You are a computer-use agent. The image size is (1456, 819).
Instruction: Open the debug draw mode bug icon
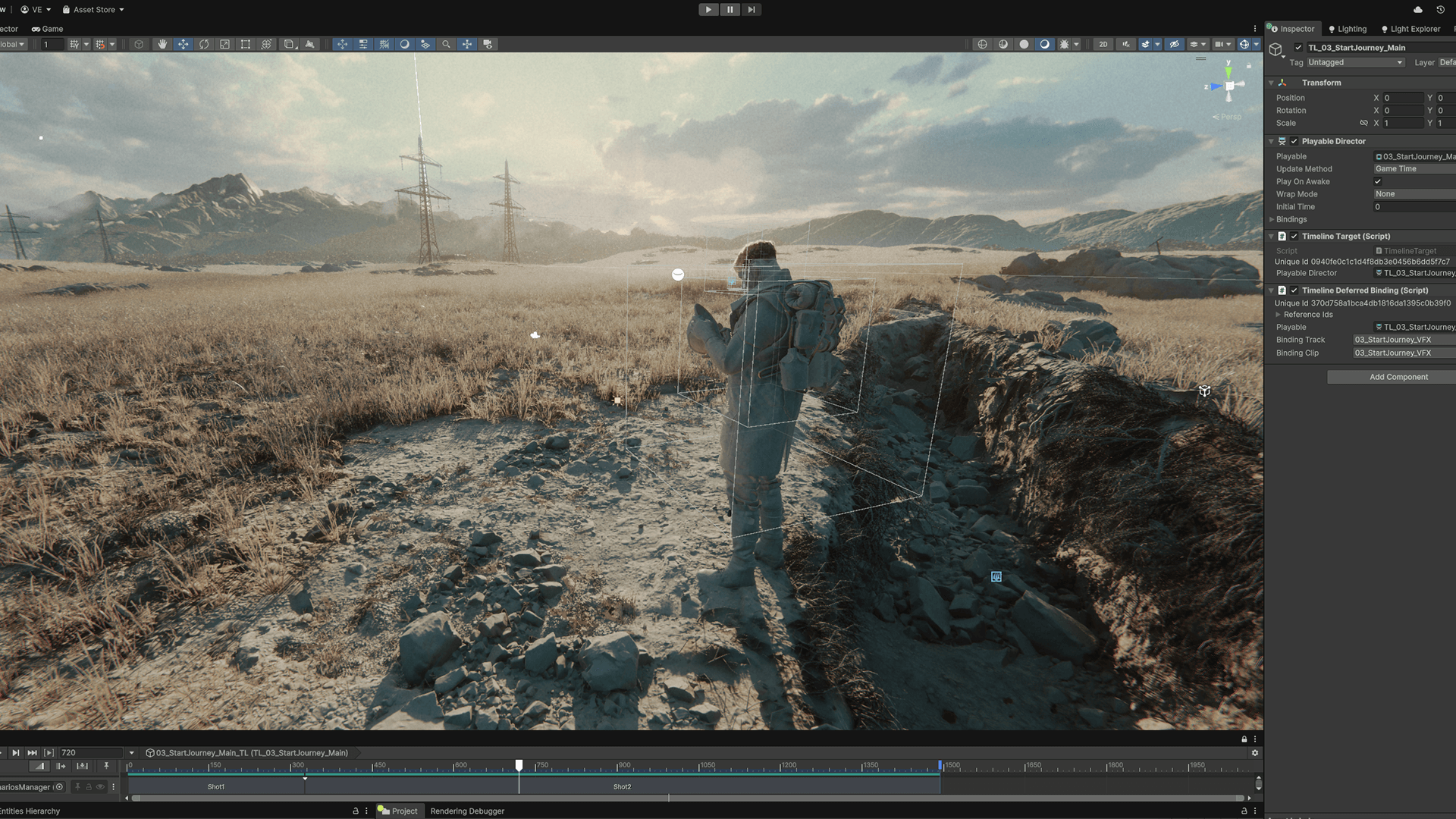[1065, 44]
